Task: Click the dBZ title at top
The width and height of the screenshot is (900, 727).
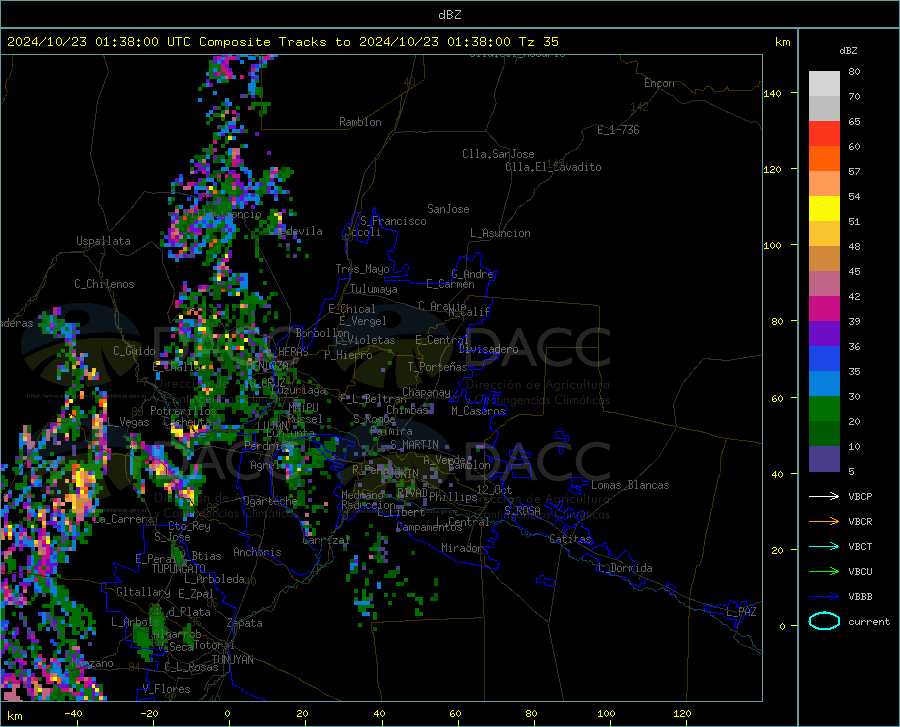Action: 449,15
